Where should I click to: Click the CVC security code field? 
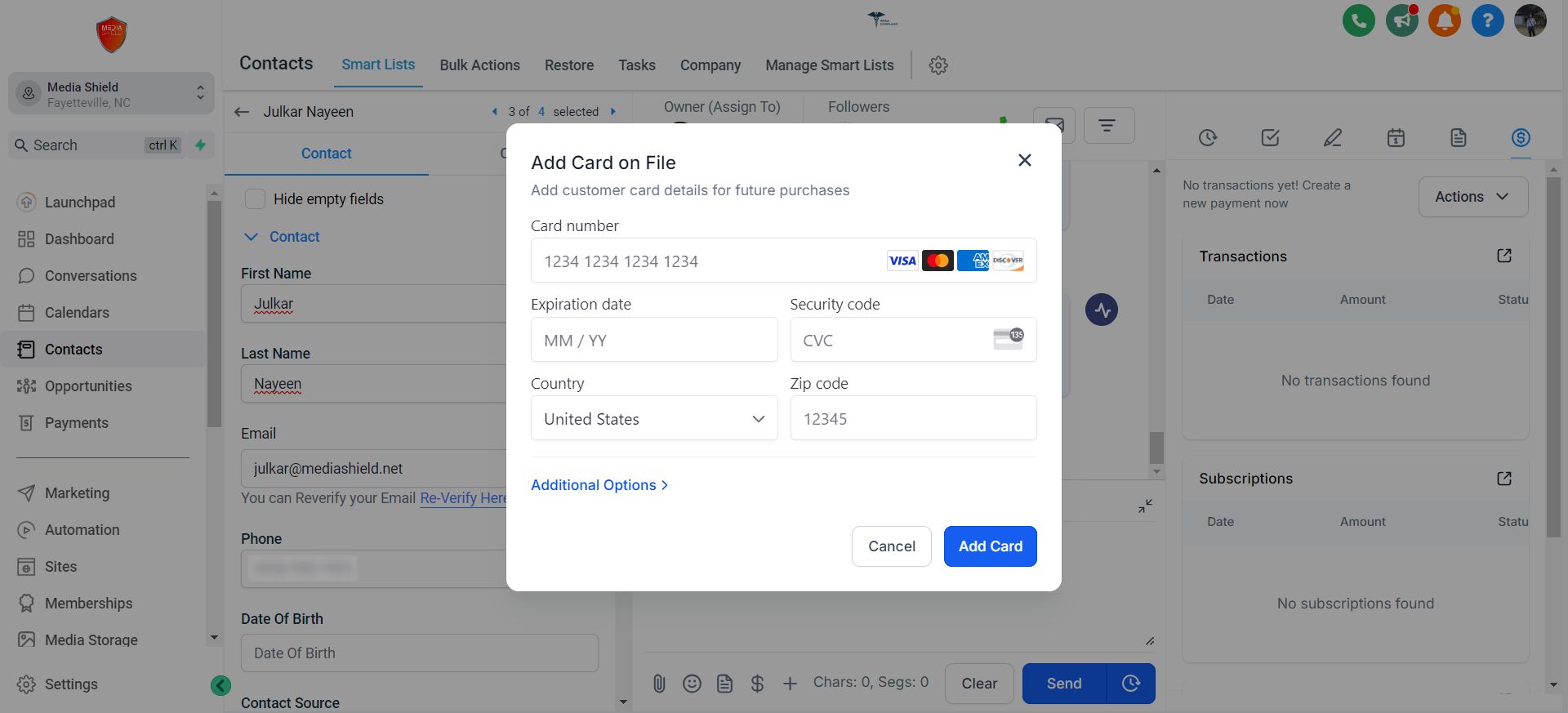pyautogui.click(x=913, y=340)
